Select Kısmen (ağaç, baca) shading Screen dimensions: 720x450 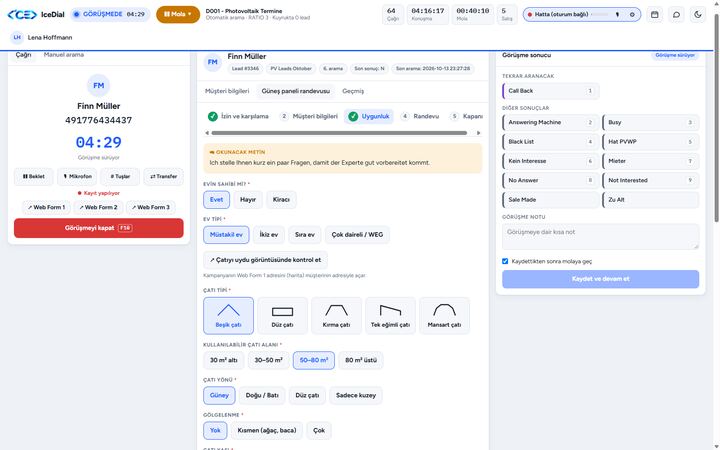[x=267, y=431]
